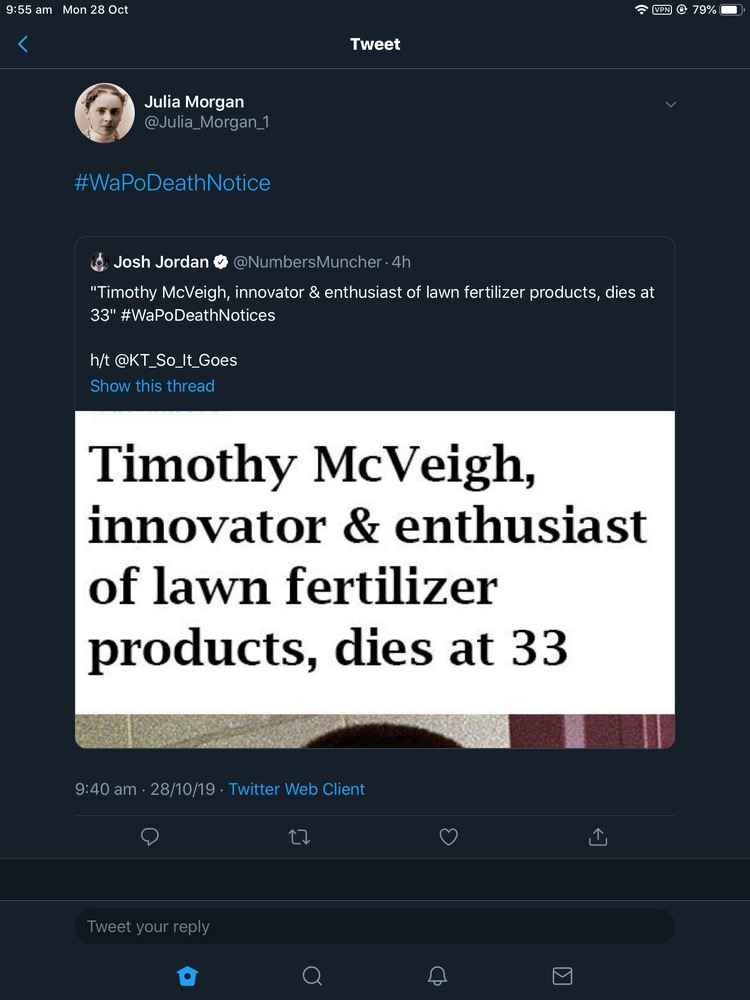Click Show this thread link
The width and height of the screenshot is (750, 1000).
point(152,386)
